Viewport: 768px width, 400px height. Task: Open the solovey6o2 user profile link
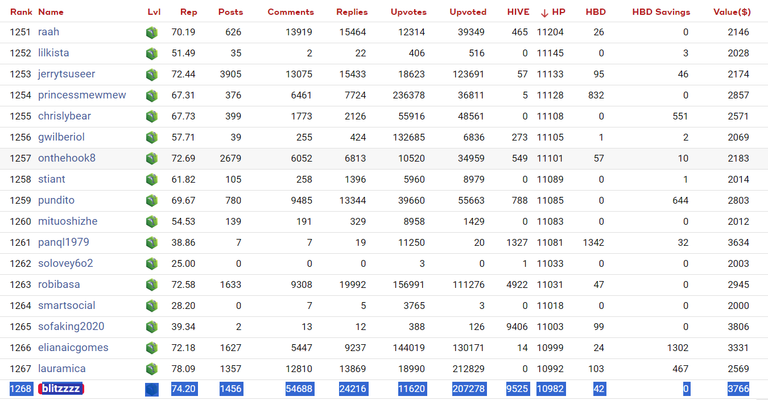pyautogui.click(x=66, y=263)
